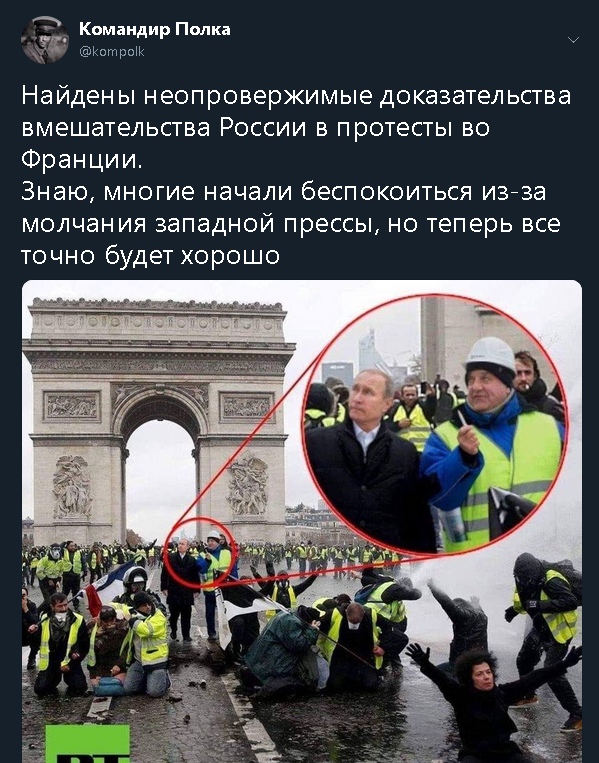Select the word "Франции" in the tweet
The height and width of the screenshot is (763, 599).
[x=80, y=160]
